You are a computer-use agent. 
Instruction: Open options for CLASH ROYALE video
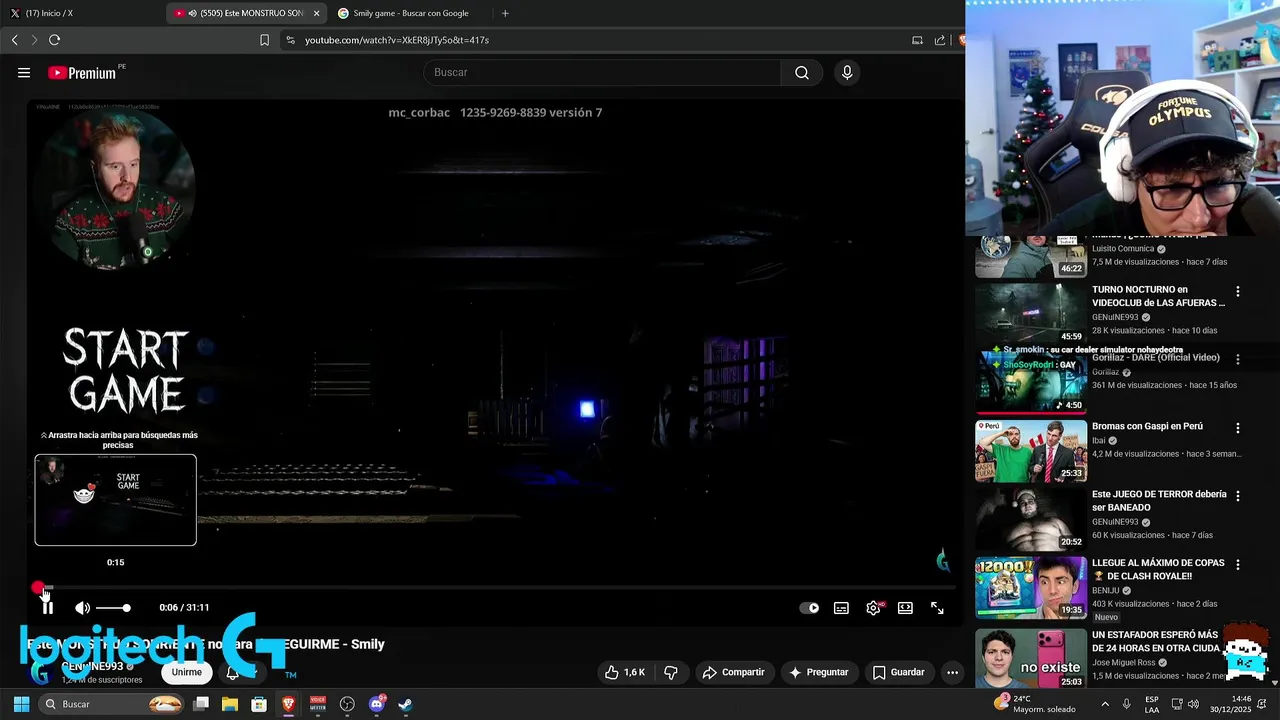(1238, 565)
